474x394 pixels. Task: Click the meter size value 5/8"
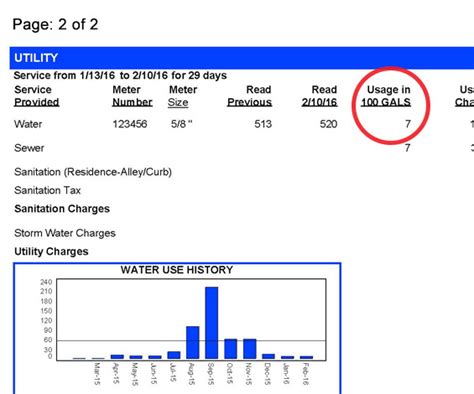click(x=182, y=124)
